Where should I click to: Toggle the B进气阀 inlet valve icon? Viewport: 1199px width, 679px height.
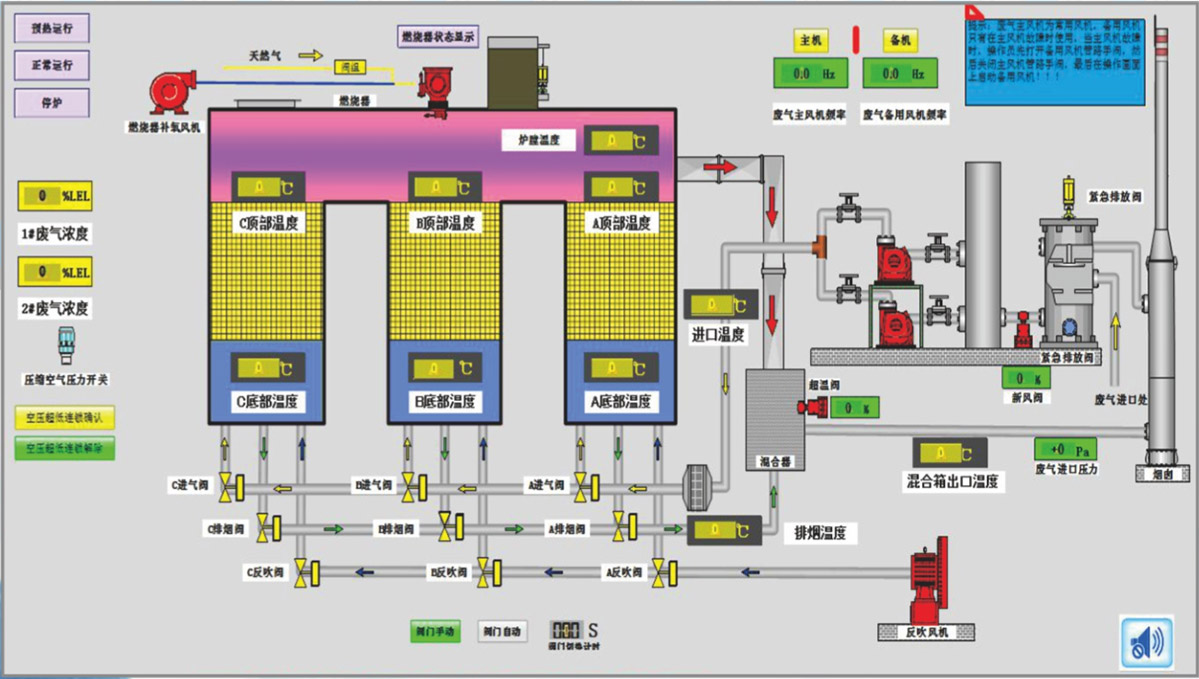pos(414,487)
